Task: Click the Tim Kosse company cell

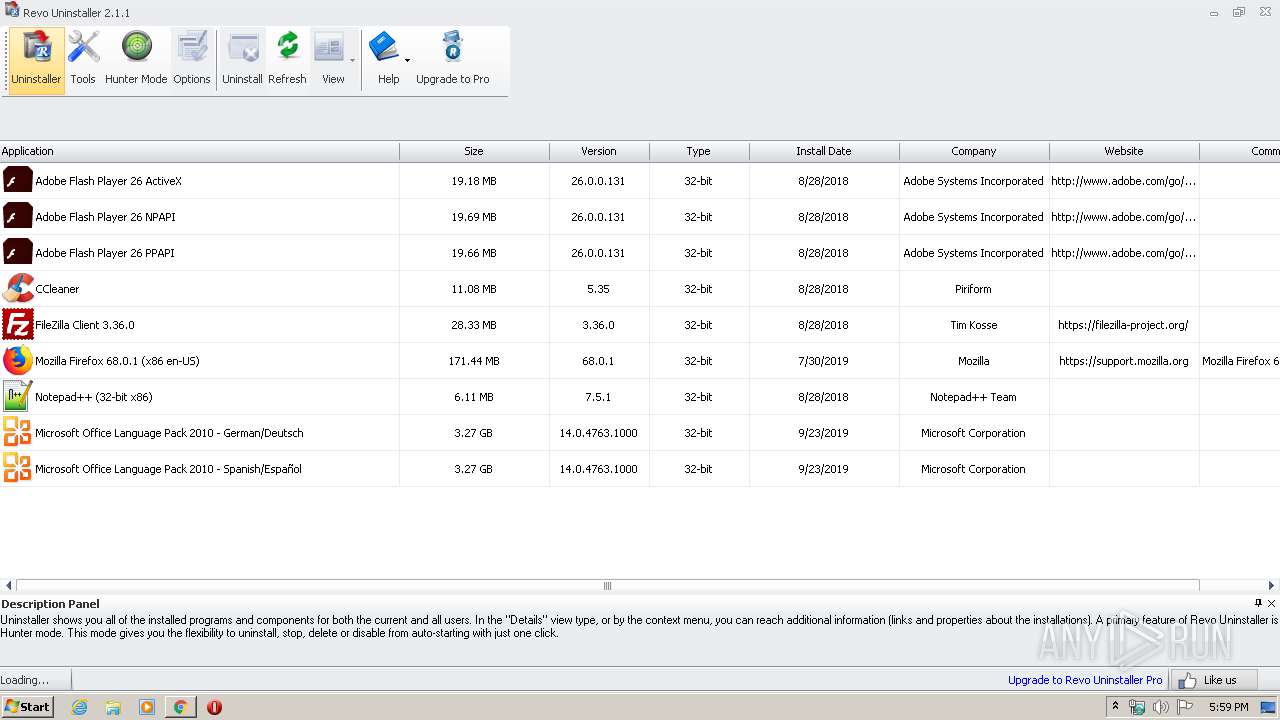Action: (974, 325)
